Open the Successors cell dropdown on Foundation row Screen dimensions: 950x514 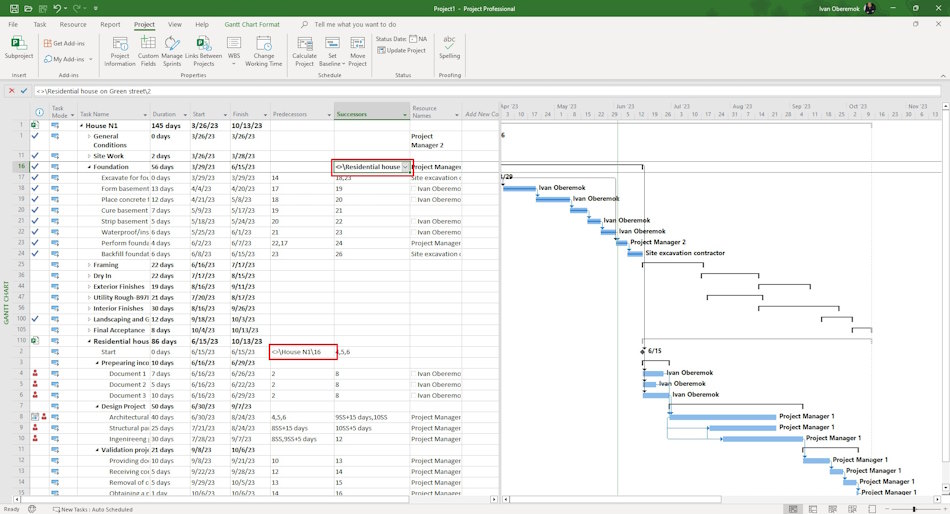[x=405, y=167]
